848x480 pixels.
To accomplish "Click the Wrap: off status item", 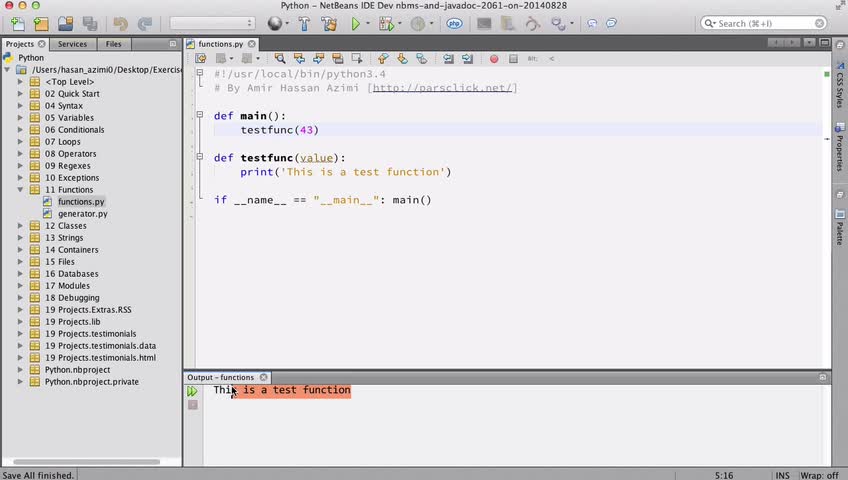I will pyautogui.click(x=819, y=475).
